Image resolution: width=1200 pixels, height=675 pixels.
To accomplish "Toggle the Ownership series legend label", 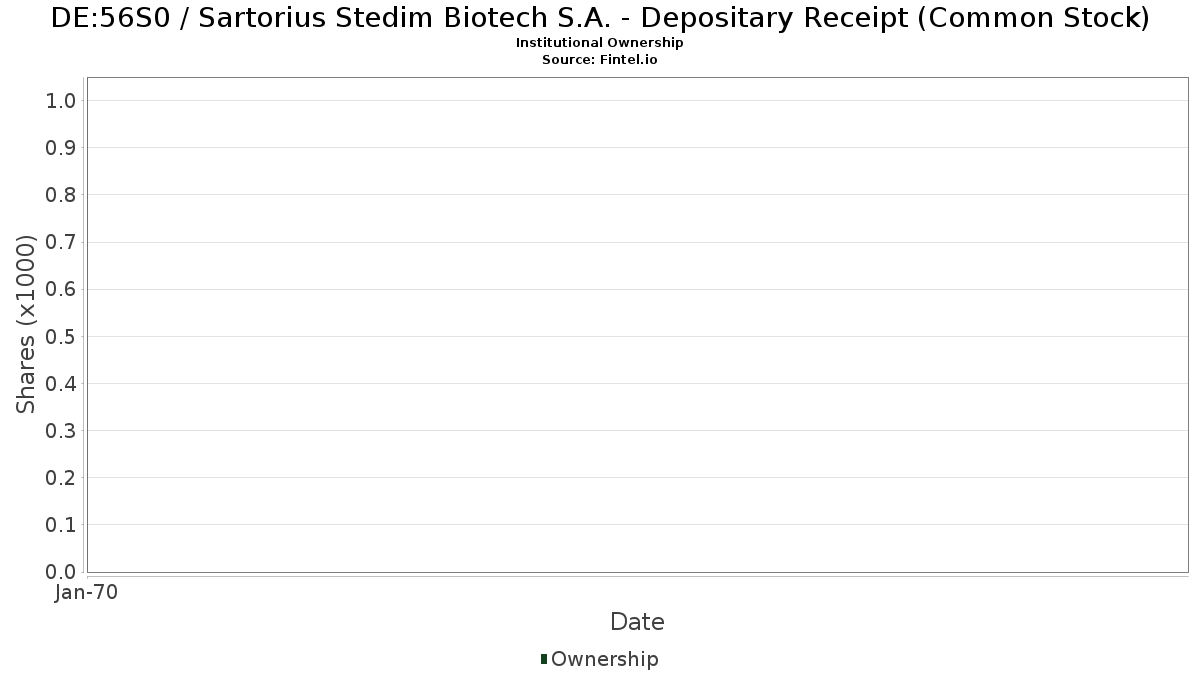I will click(605, 659).
